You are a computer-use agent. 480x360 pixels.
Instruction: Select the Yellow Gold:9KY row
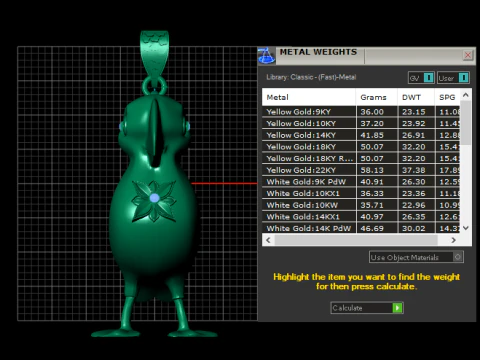[x=361, y=112]
